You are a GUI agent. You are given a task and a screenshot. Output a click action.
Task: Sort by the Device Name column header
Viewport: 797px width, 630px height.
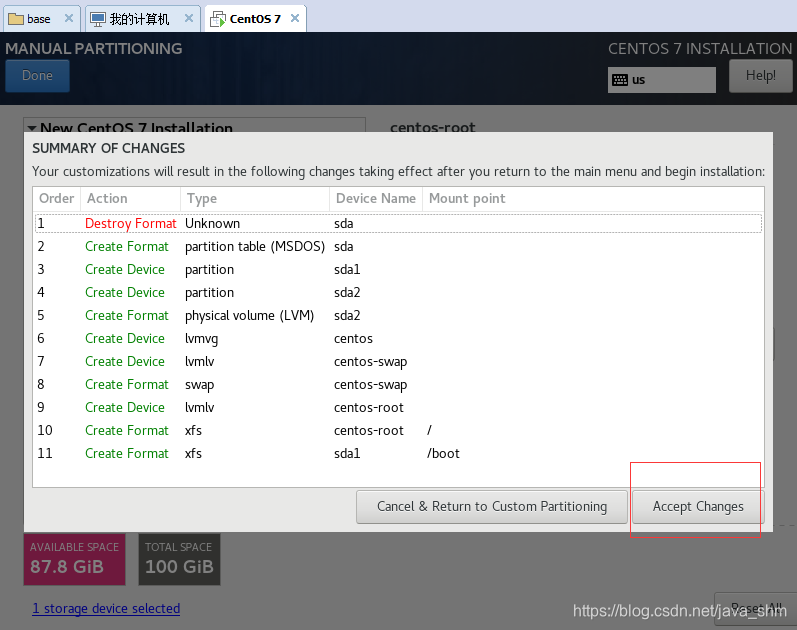376,198
